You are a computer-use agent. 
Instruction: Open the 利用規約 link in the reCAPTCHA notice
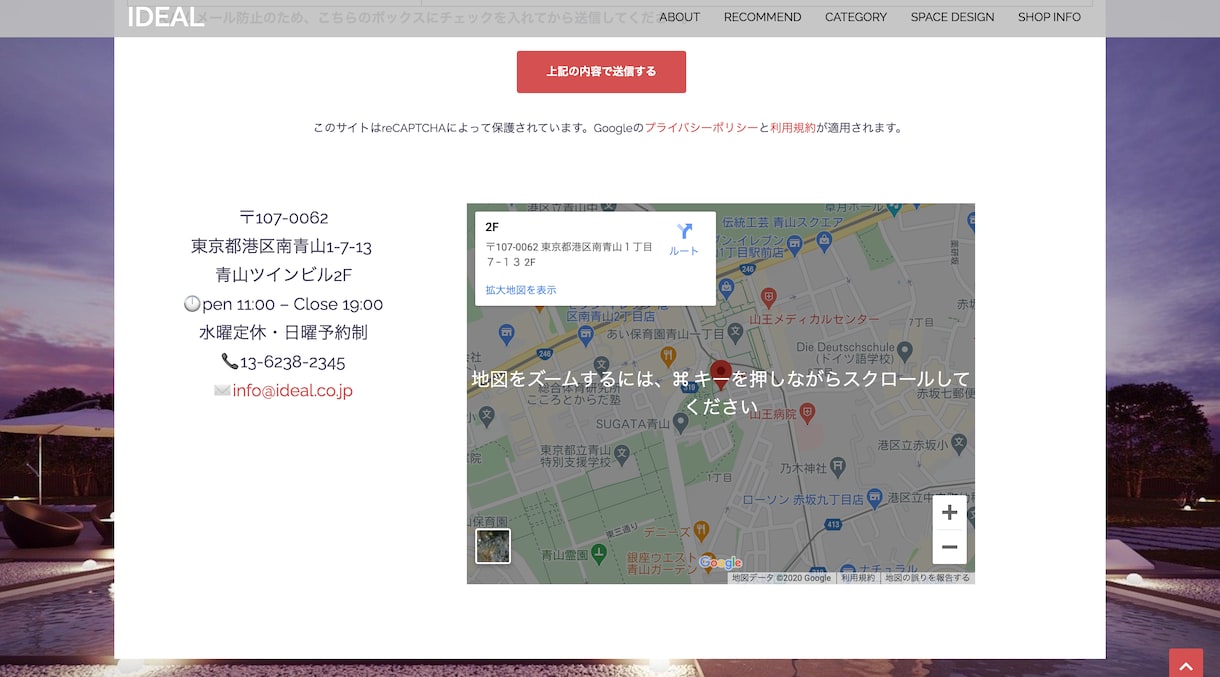pyautogui.click(x=793, y=128)
